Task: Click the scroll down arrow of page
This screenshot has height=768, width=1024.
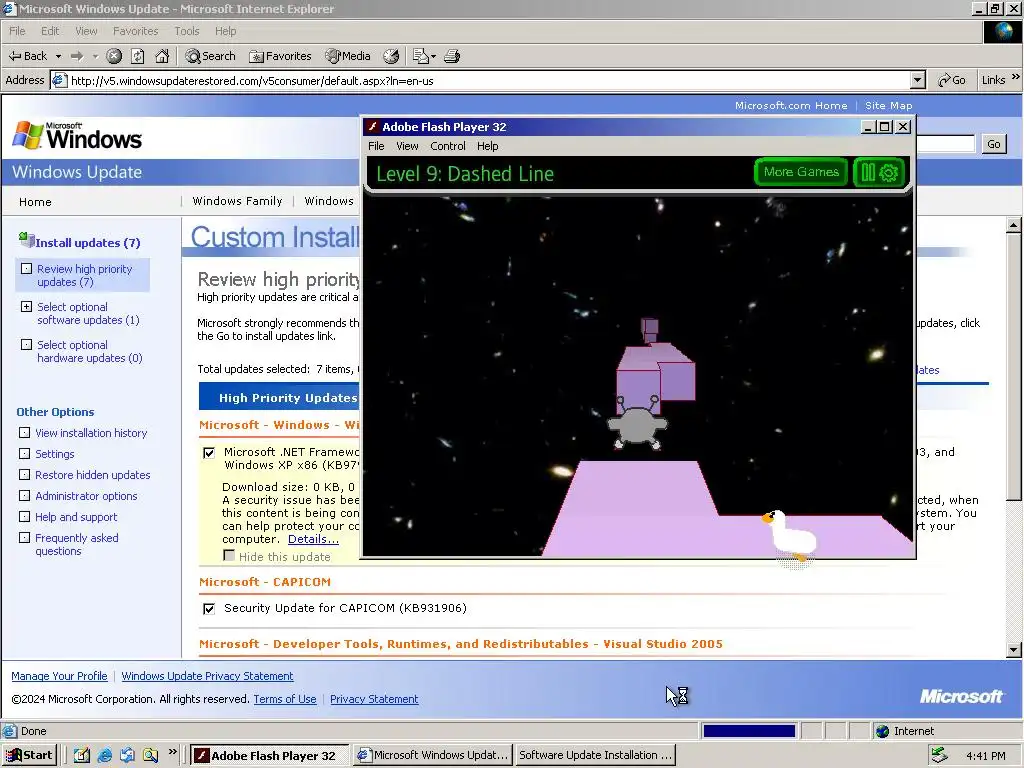Action: tap(1014, 650)
